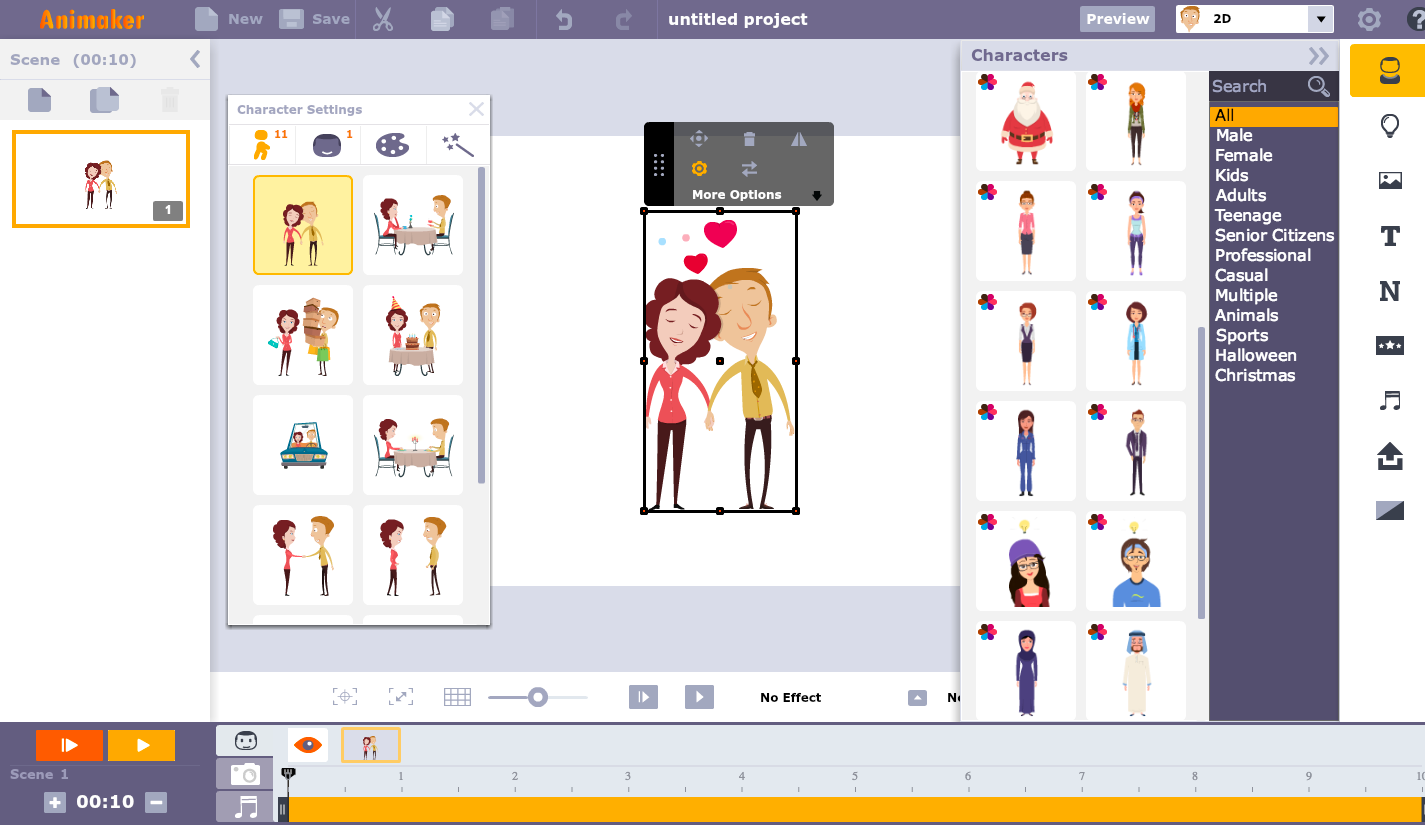Click the camera track icon in the timeline
Viewport: 1425px width, 825px height.
click(243, 773)
